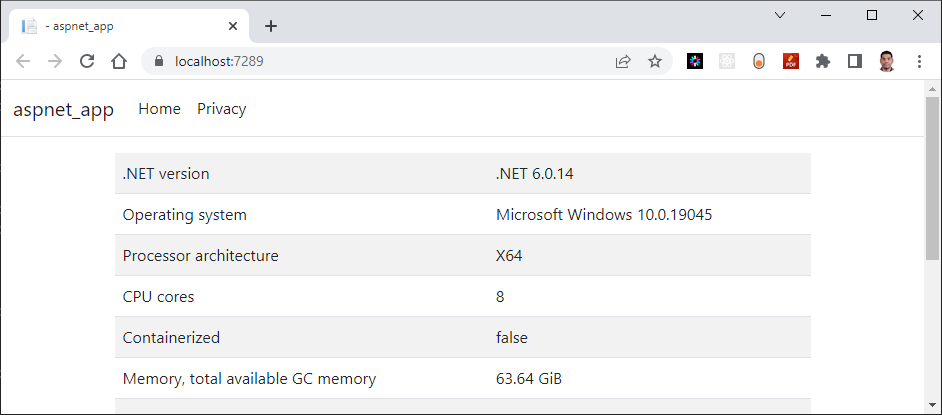
Task: Click the "Containerized" label
Action: (171, 338)
